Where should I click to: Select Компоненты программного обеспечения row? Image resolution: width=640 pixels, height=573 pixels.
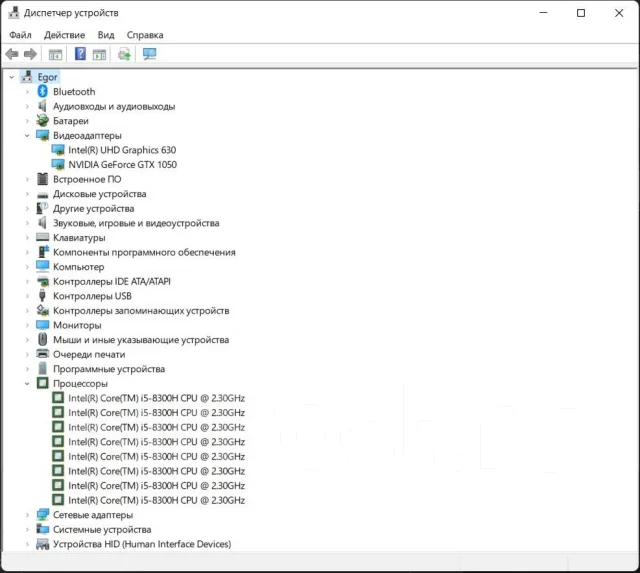[x=144, y=252]
